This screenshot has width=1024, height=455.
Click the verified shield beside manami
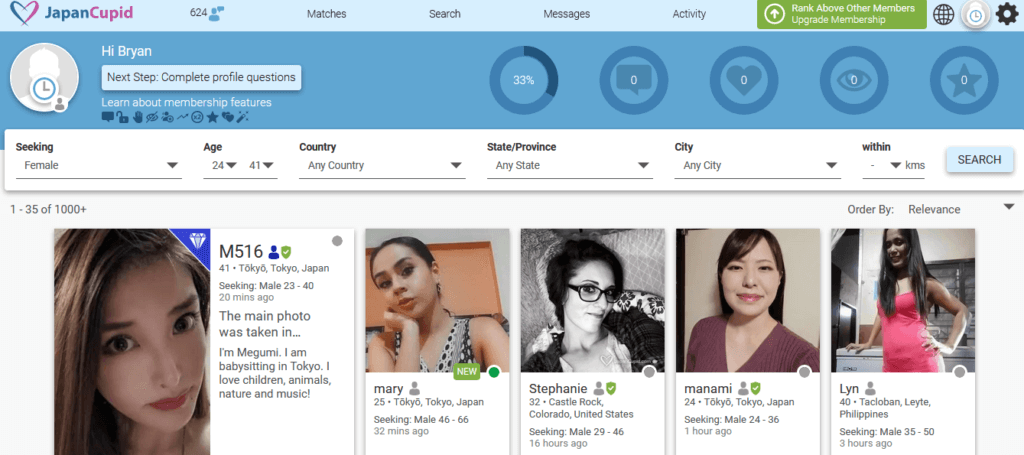pos(755,388)
